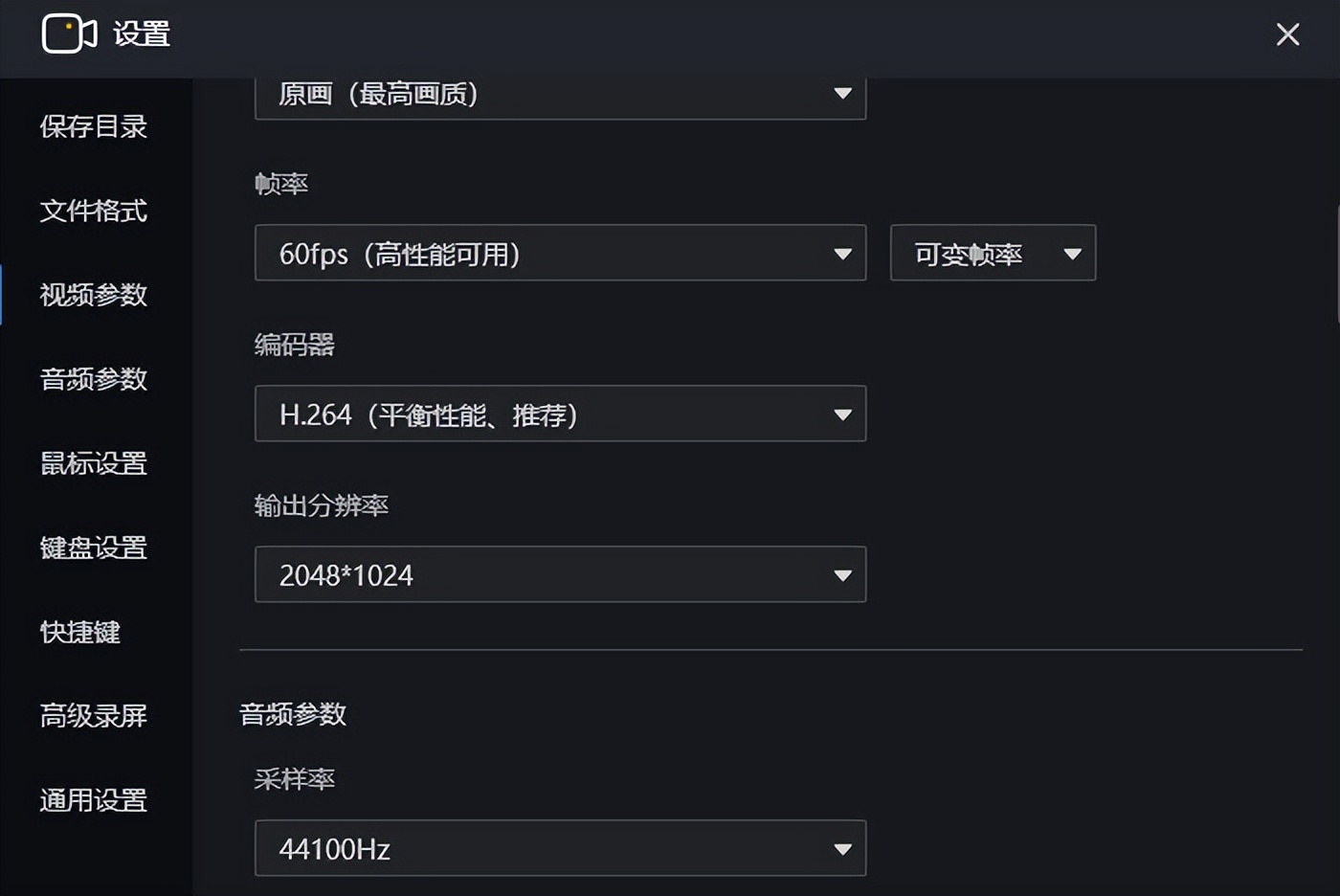
Task: Select the 文件格式 sidebar entry
Action: [92, 212]
